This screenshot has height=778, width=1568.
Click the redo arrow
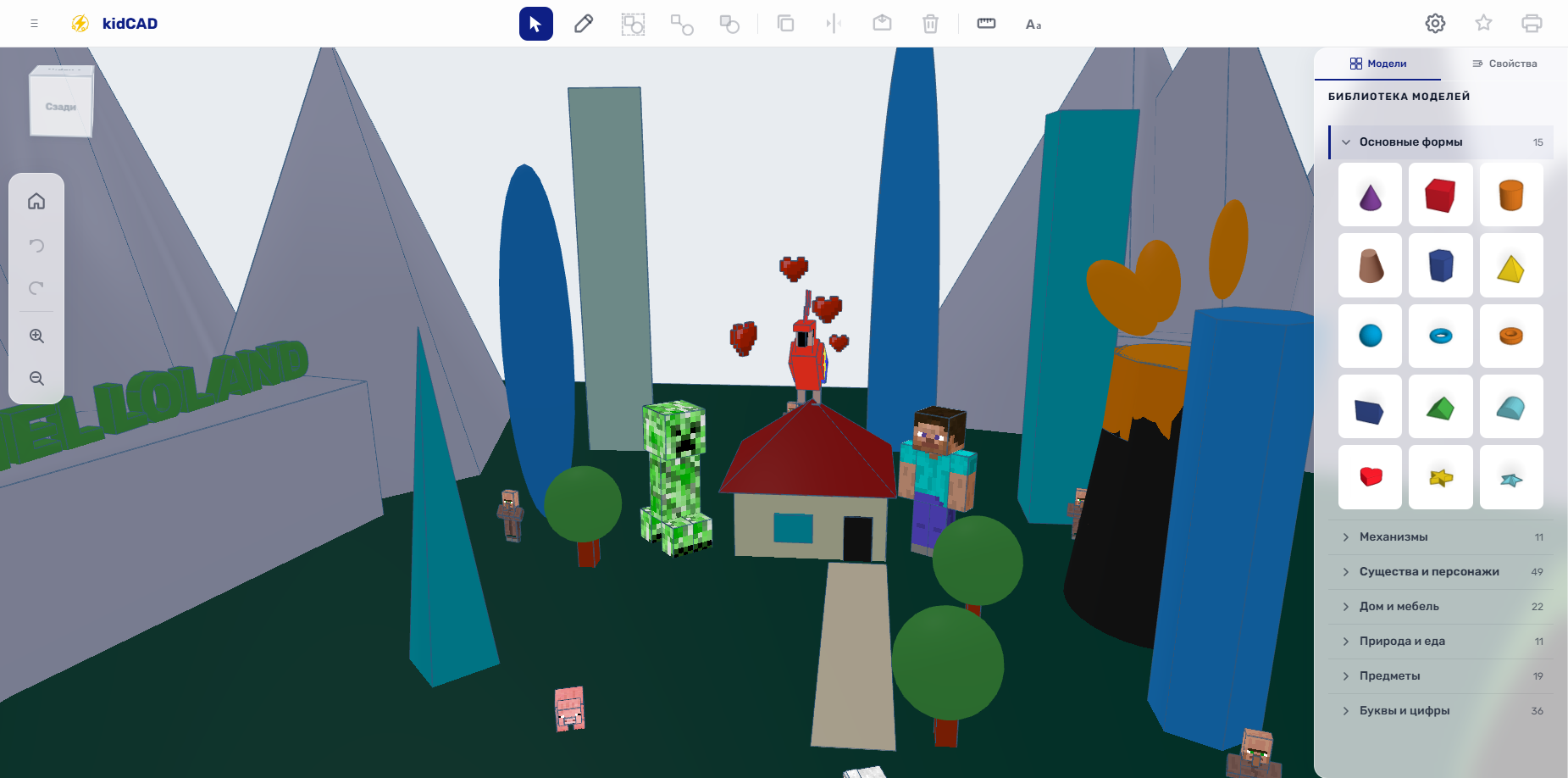coord(36,288)
